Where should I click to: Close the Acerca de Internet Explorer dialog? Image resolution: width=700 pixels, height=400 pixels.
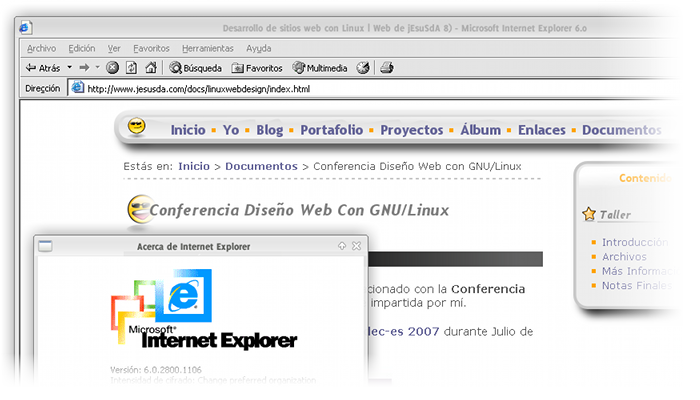click(356, 246)
